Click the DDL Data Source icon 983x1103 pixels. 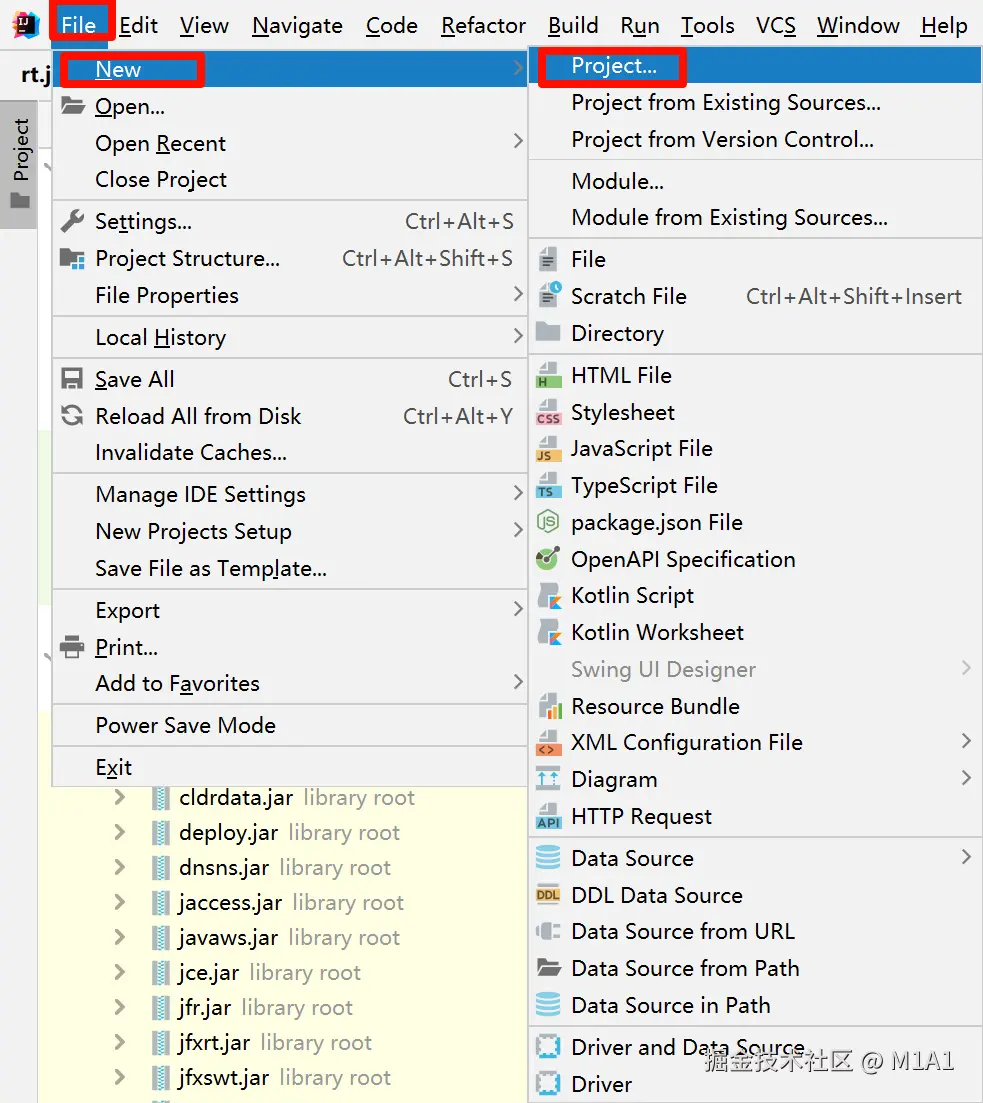(548, 895)
